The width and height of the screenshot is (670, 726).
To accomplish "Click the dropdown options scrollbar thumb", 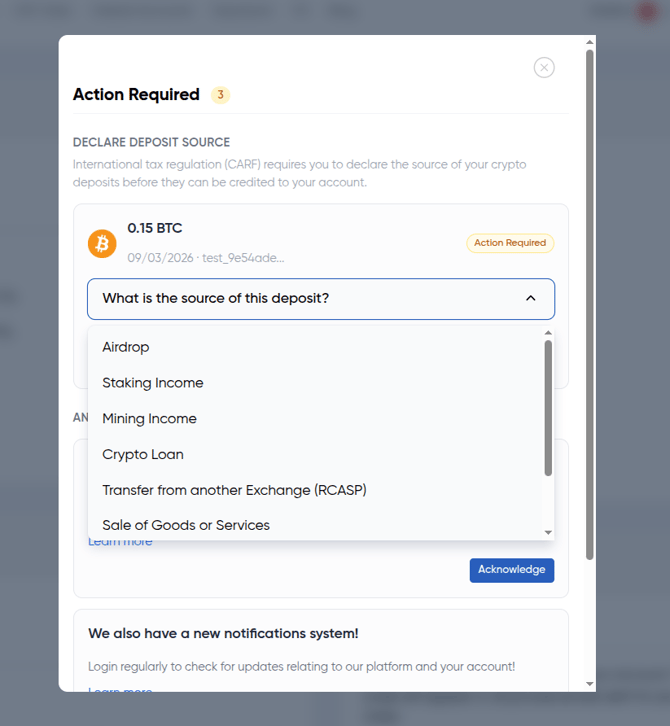I will pyautogui.click(x=548, y=408).
